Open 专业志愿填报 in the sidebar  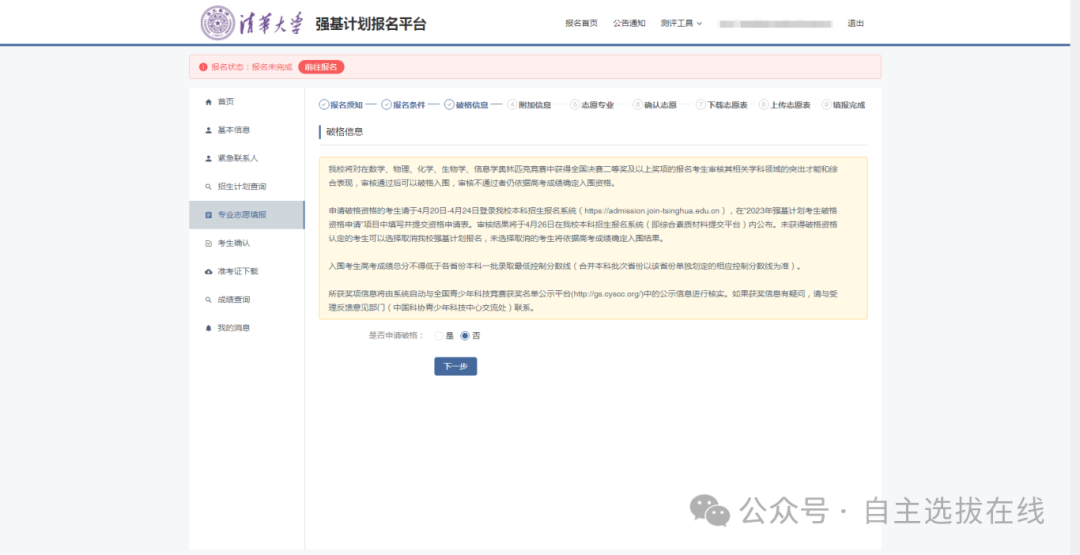pos(241,215)
